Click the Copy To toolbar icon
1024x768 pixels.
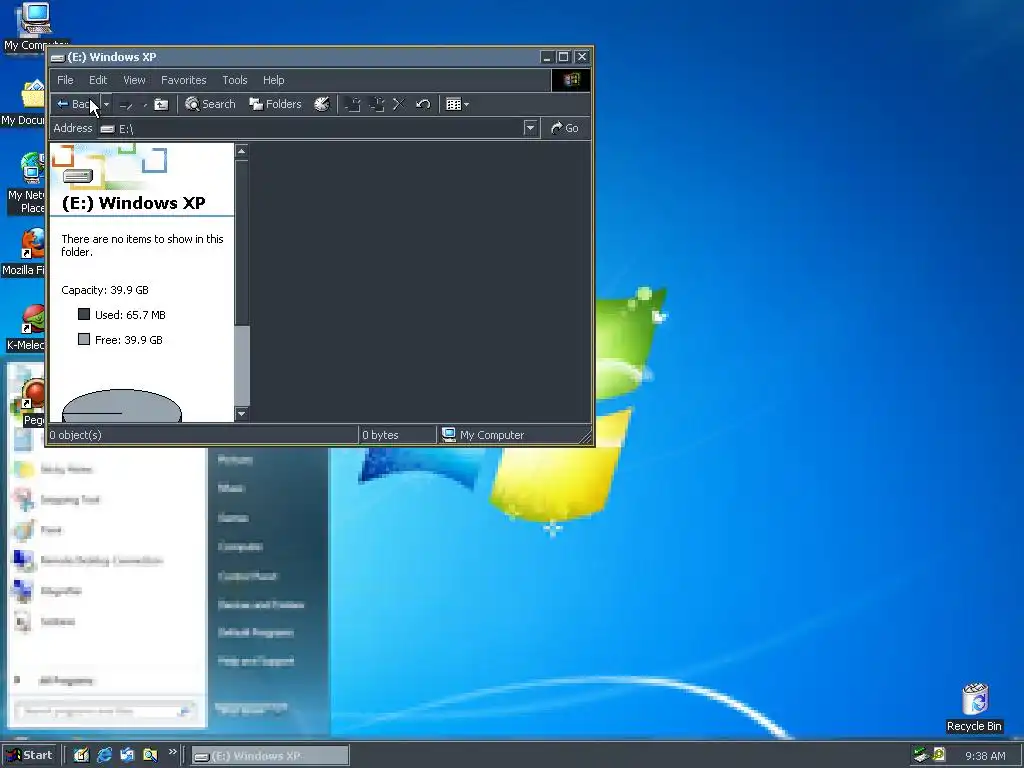pyautogui.click(x=377, y=104)
